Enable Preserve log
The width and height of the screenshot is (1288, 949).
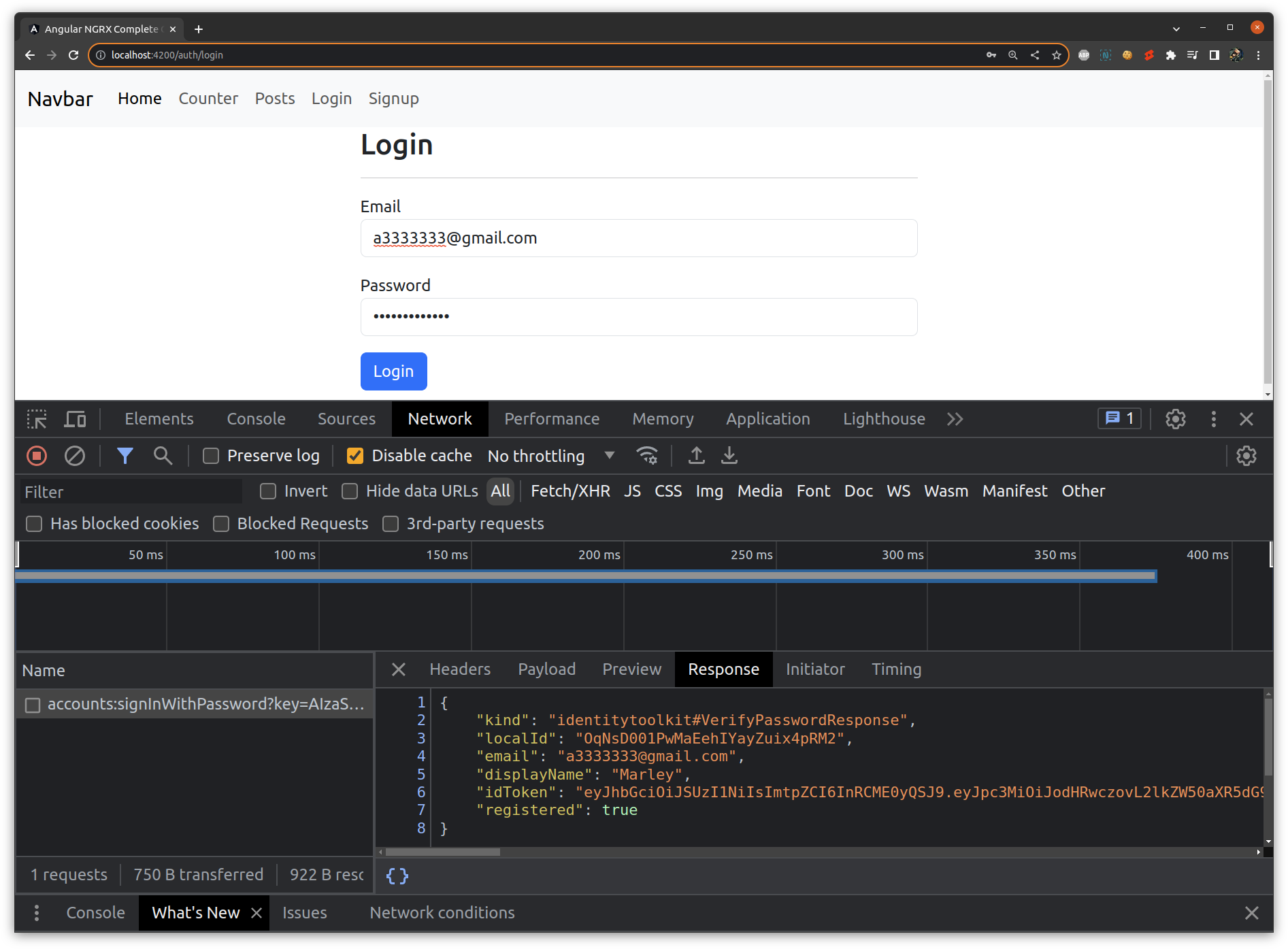(x=210, y=456)
